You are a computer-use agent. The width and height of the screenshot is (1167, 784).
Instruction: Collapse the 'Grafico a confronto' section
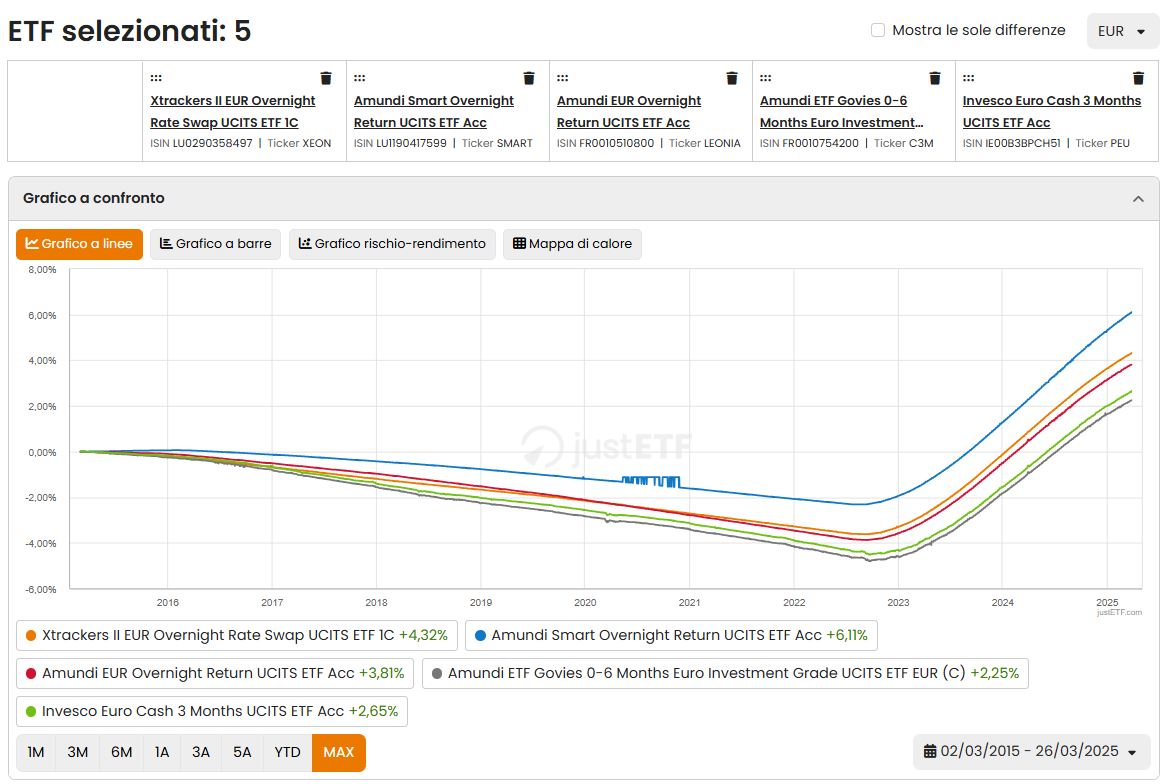click(1138, 199)
